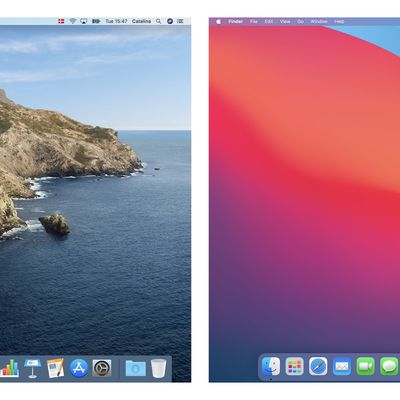Check the battery status icon
The width and height of the screenshot is (400, 400).
click(x=96, y=21)
